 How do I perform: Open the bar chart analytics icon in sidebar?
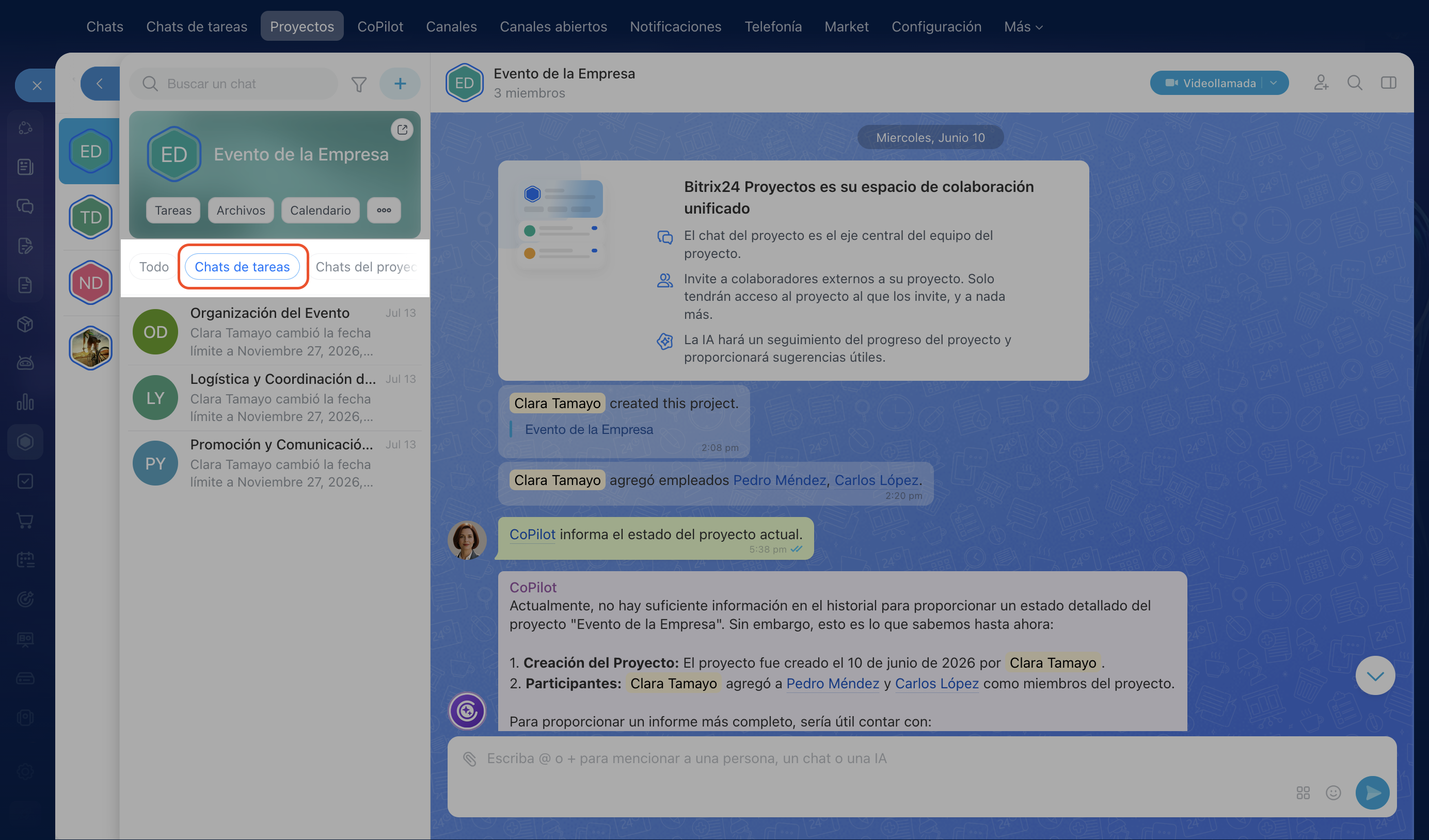[x=25, y=402]
